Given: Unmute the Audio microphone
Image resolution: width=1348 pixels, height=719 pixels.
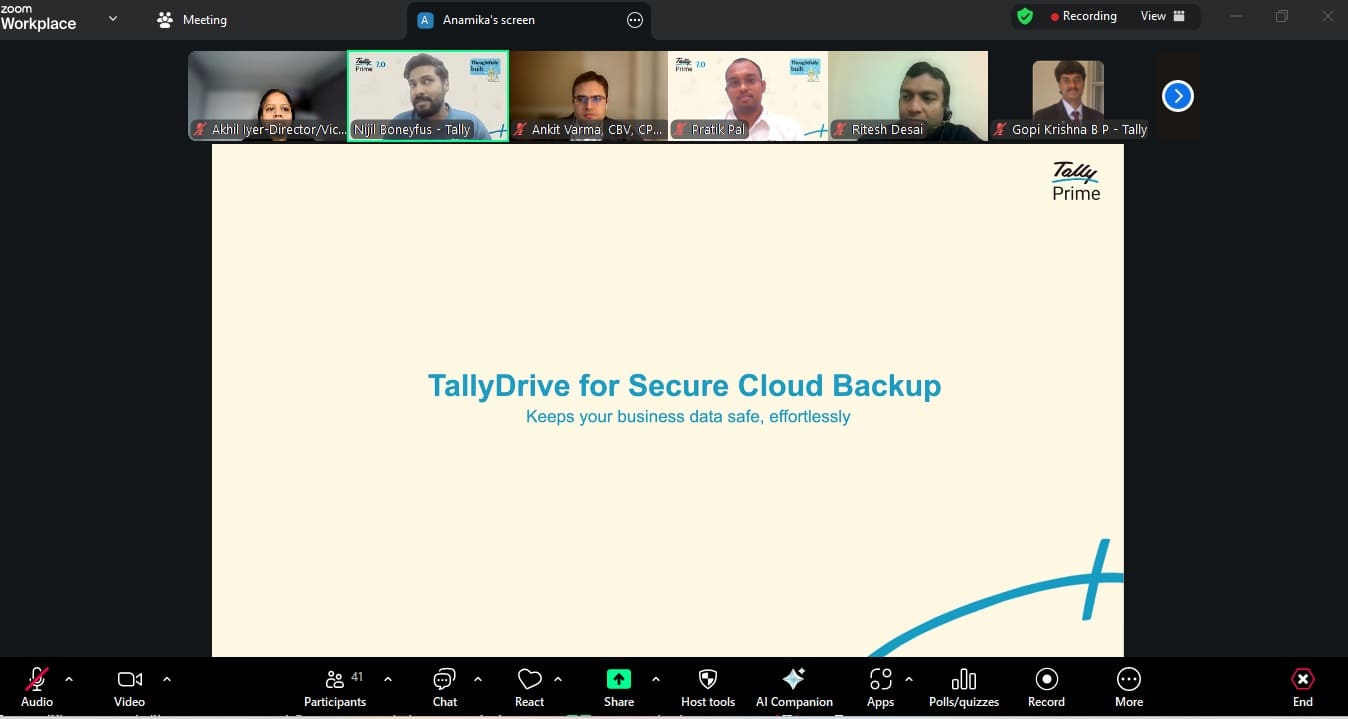Looking at the screenshot, I should [37, 688].
